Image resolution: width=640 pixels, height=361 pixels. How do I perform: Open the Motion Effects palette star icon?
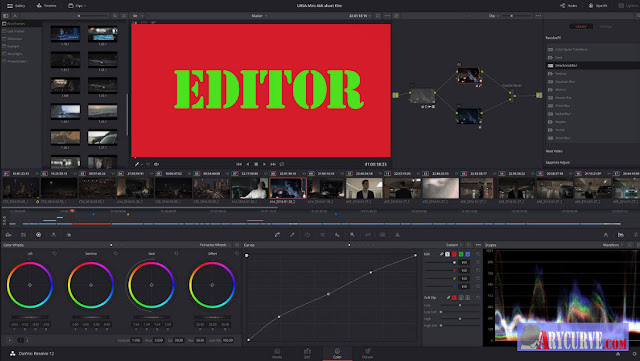pyautogui.click(x=69, y=235)
